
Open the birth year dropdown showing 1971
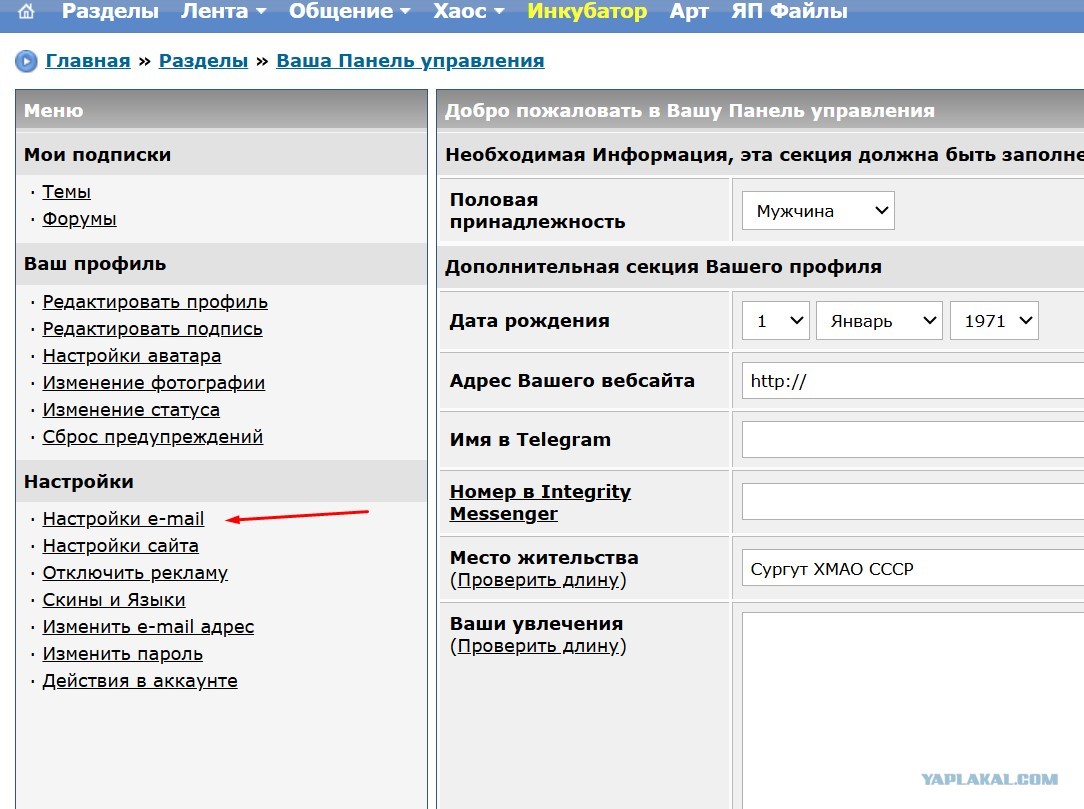[994, 321]
